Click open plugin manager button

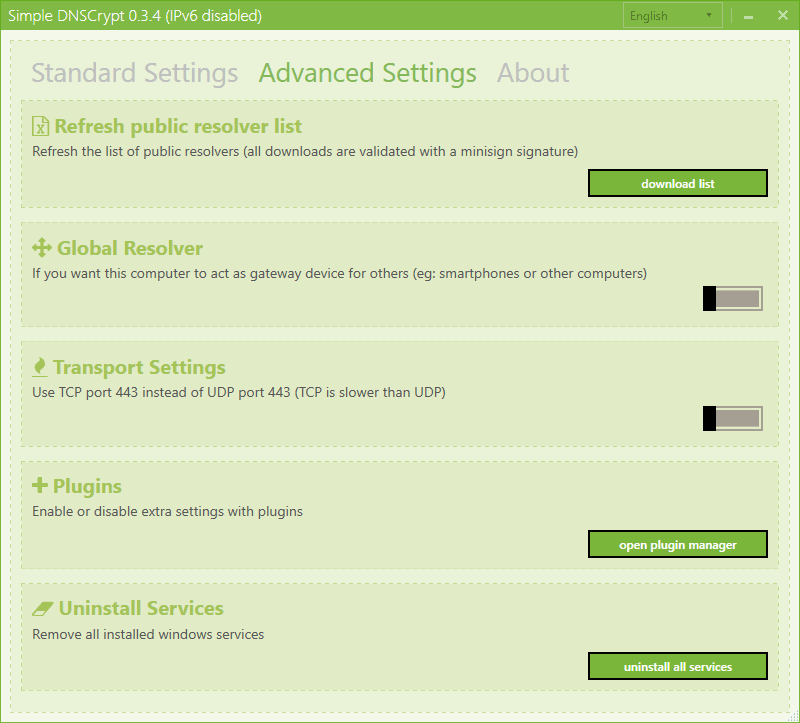[x=678, y=544]
